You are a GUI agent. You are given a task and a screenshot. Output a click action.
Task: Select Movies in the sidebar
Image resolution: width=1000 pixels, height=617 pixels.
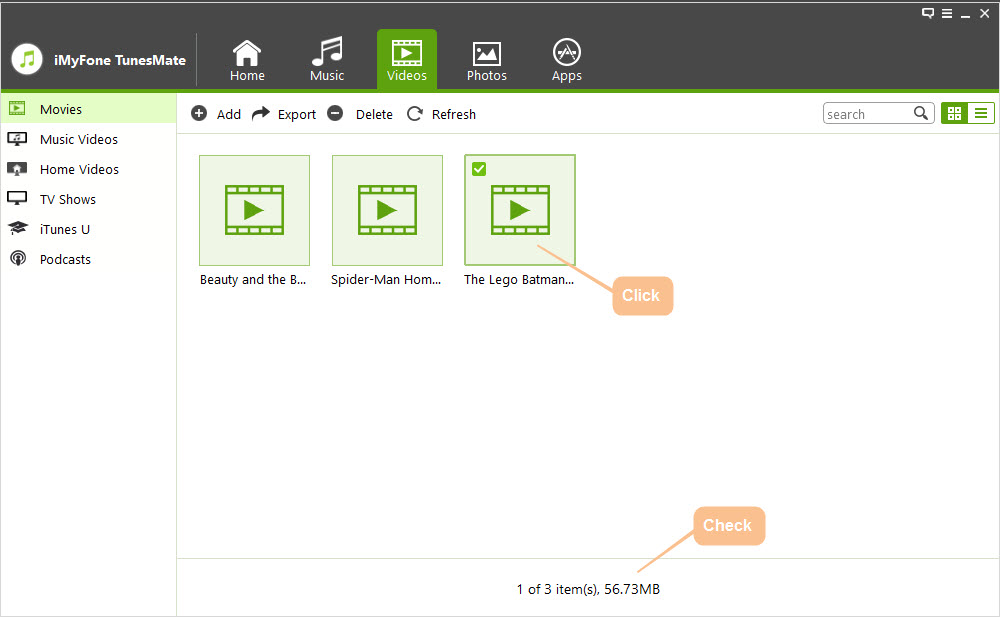(89, 109)
